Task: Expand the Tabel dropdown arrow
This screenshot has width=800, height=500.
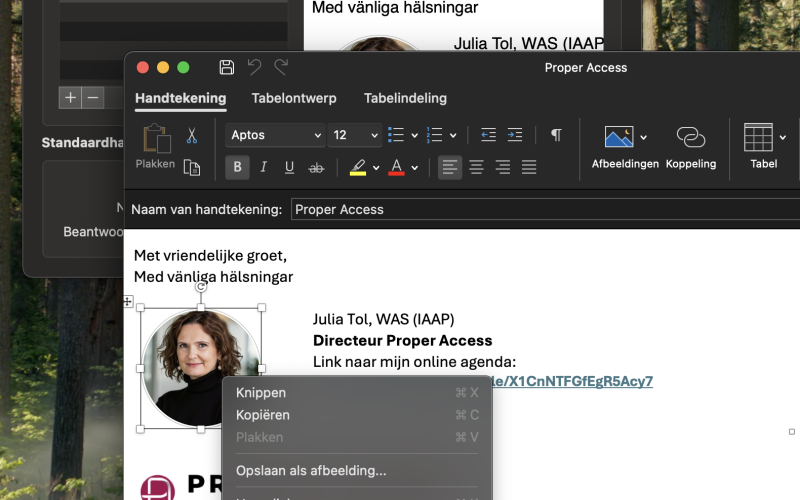Action: point(783,137)
